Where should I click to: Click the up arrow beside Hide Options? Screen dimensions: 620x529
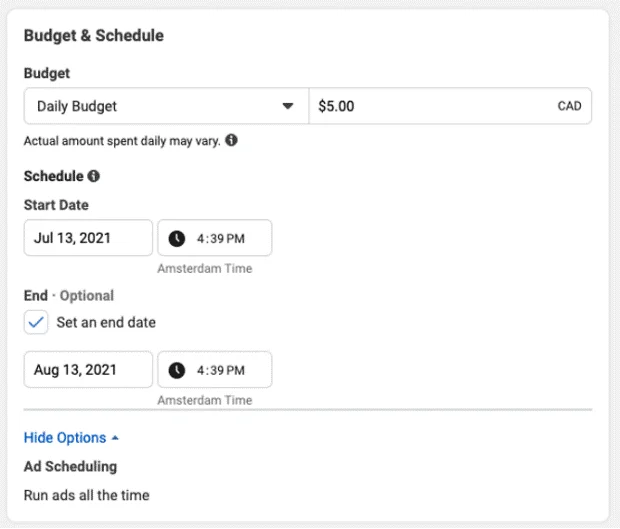point(115,438)
